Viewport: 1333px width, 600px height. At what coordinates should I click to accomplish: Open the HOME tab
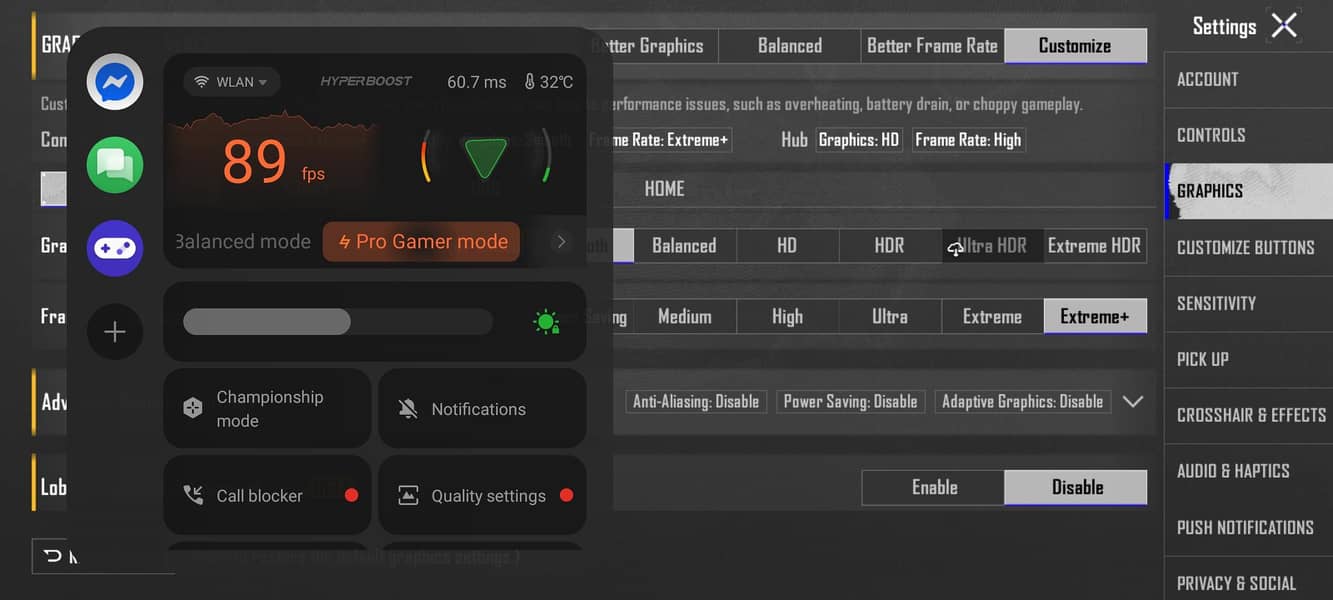664,189
